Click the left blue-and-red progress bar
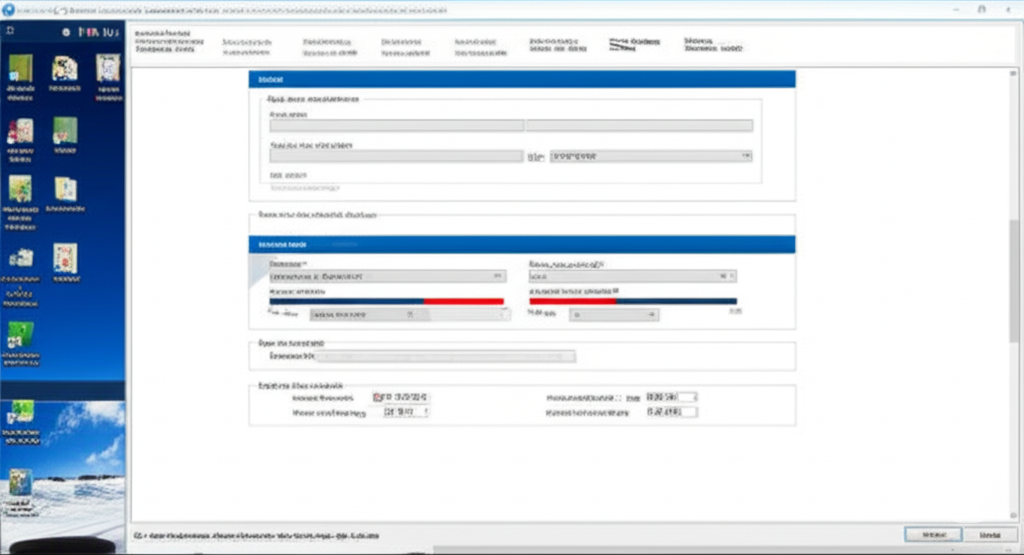 (x=387, y=301)
